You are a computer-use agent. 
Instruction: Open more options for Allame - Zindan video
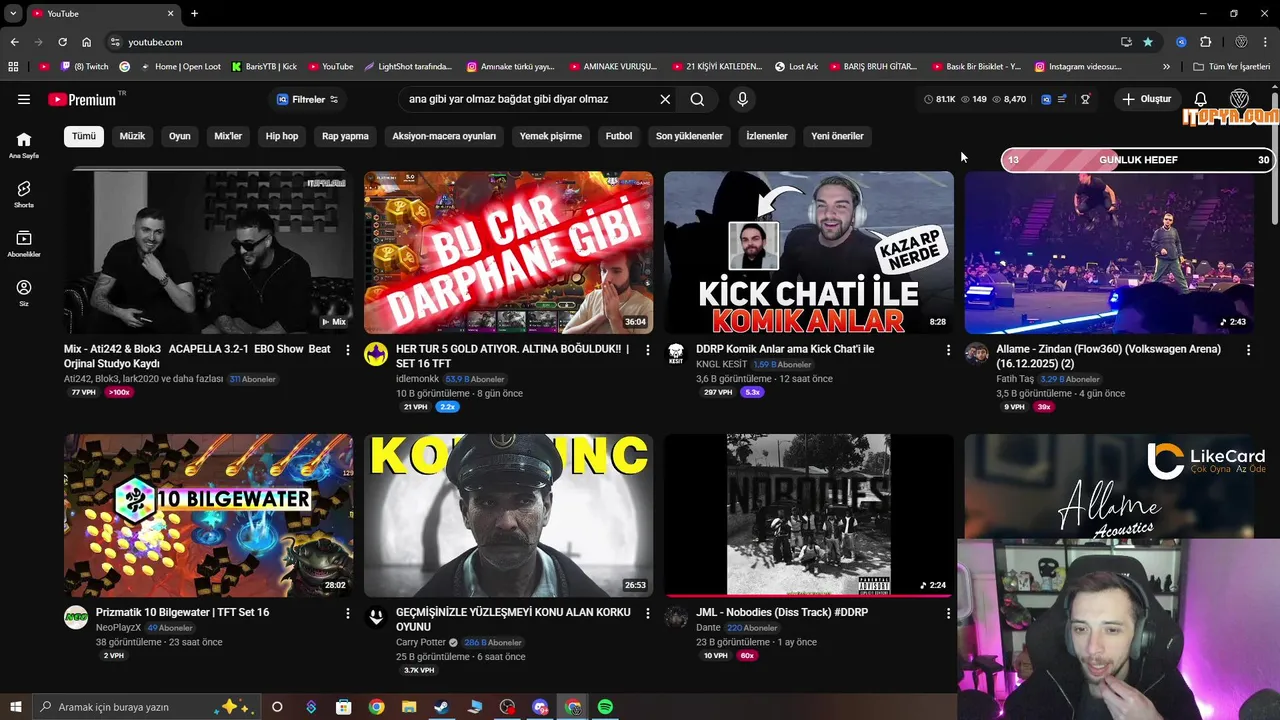pyautogui.click(x=1248, y=350)
